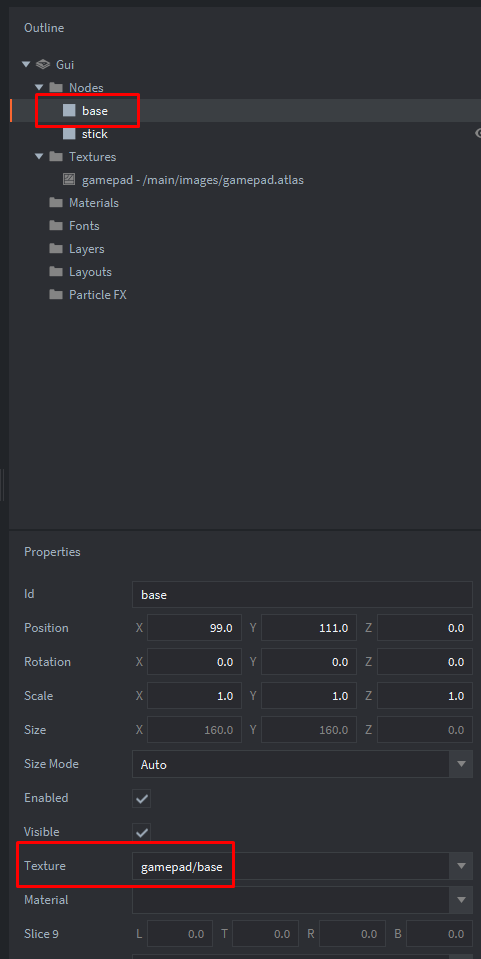Click the stick node box icon

pos(69,133)
